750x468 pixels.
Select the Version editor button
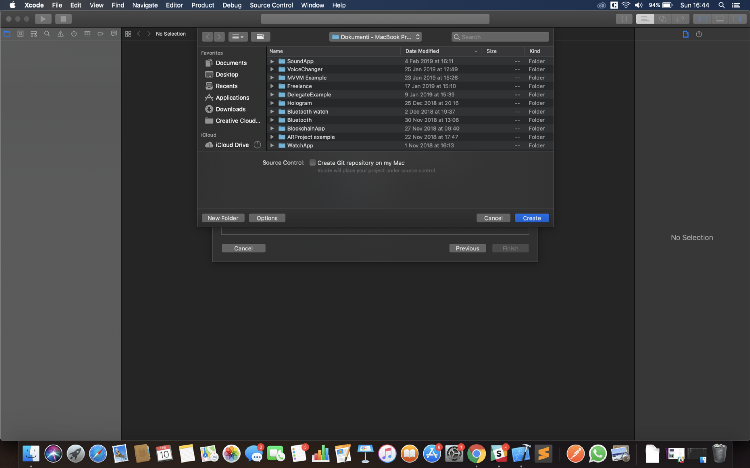pos(680,19)
